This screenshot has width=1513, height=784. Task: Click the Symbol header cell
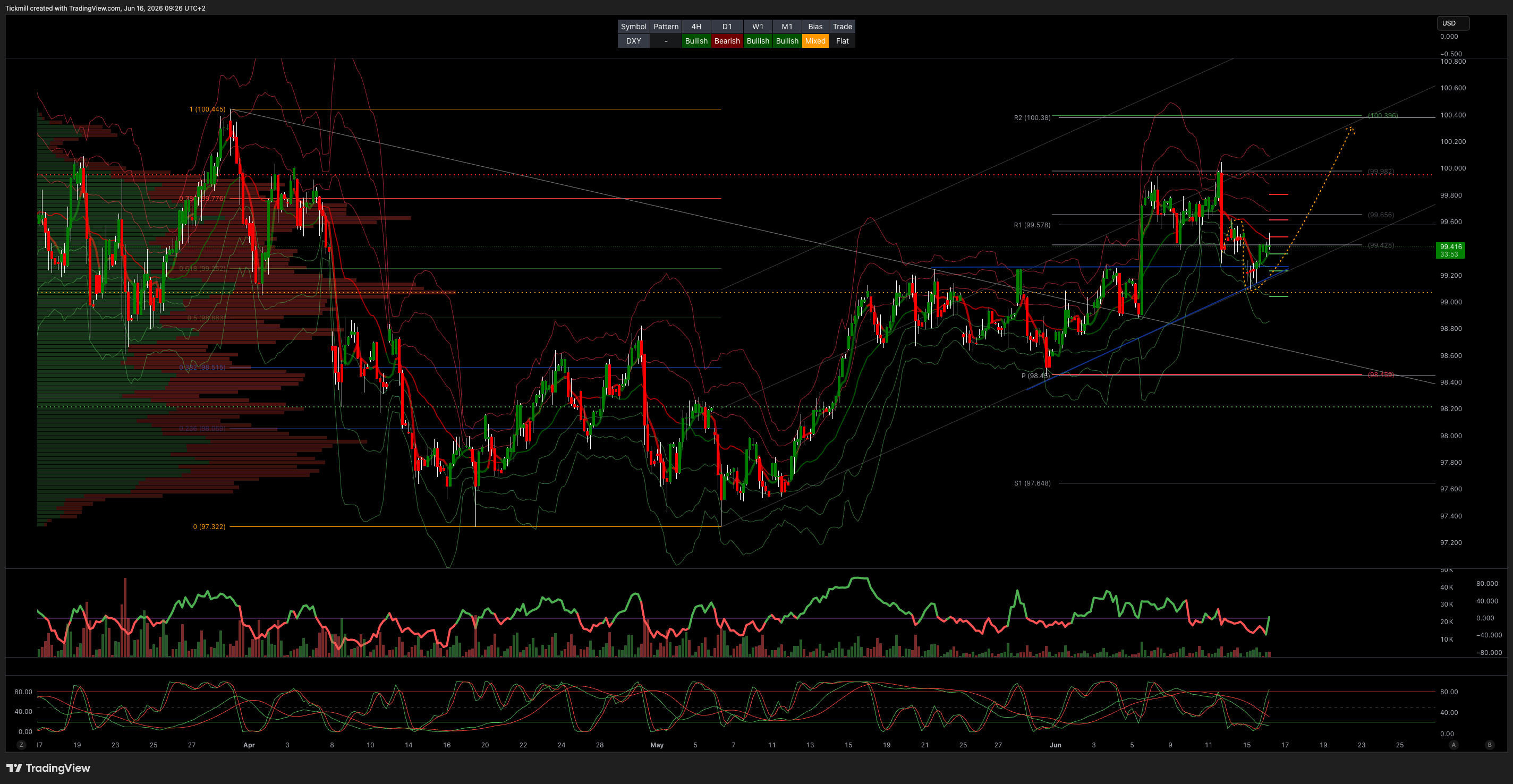point(633,27)
